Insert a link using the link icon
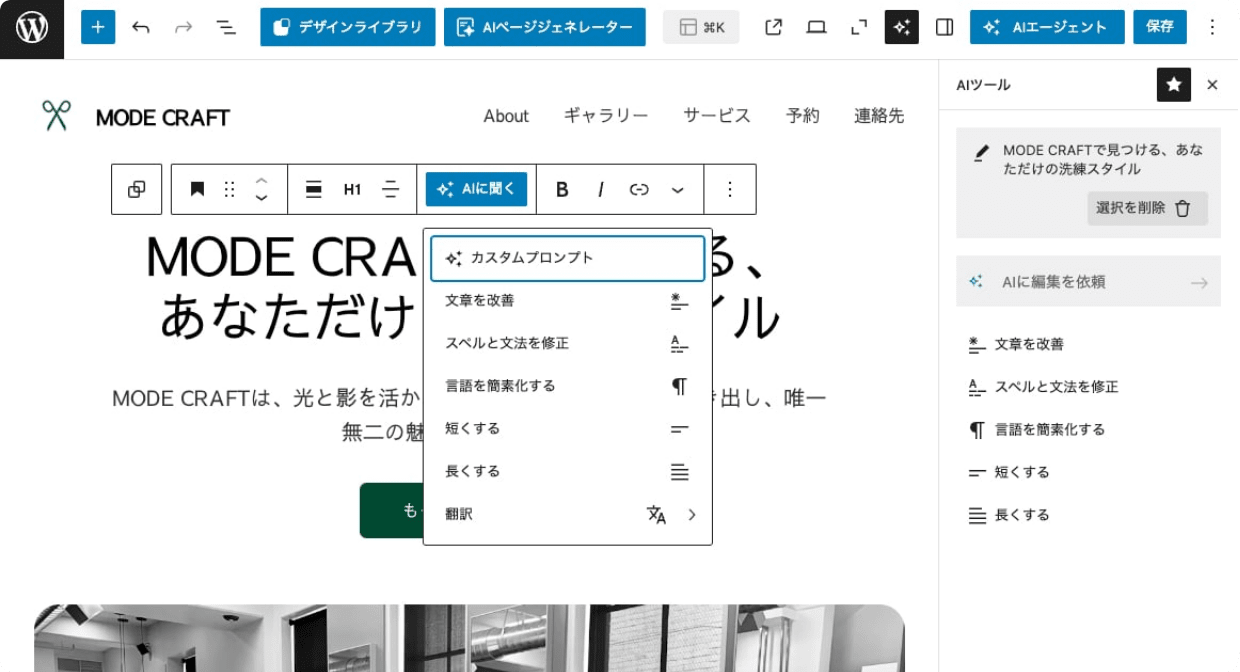 click(639, 189)
